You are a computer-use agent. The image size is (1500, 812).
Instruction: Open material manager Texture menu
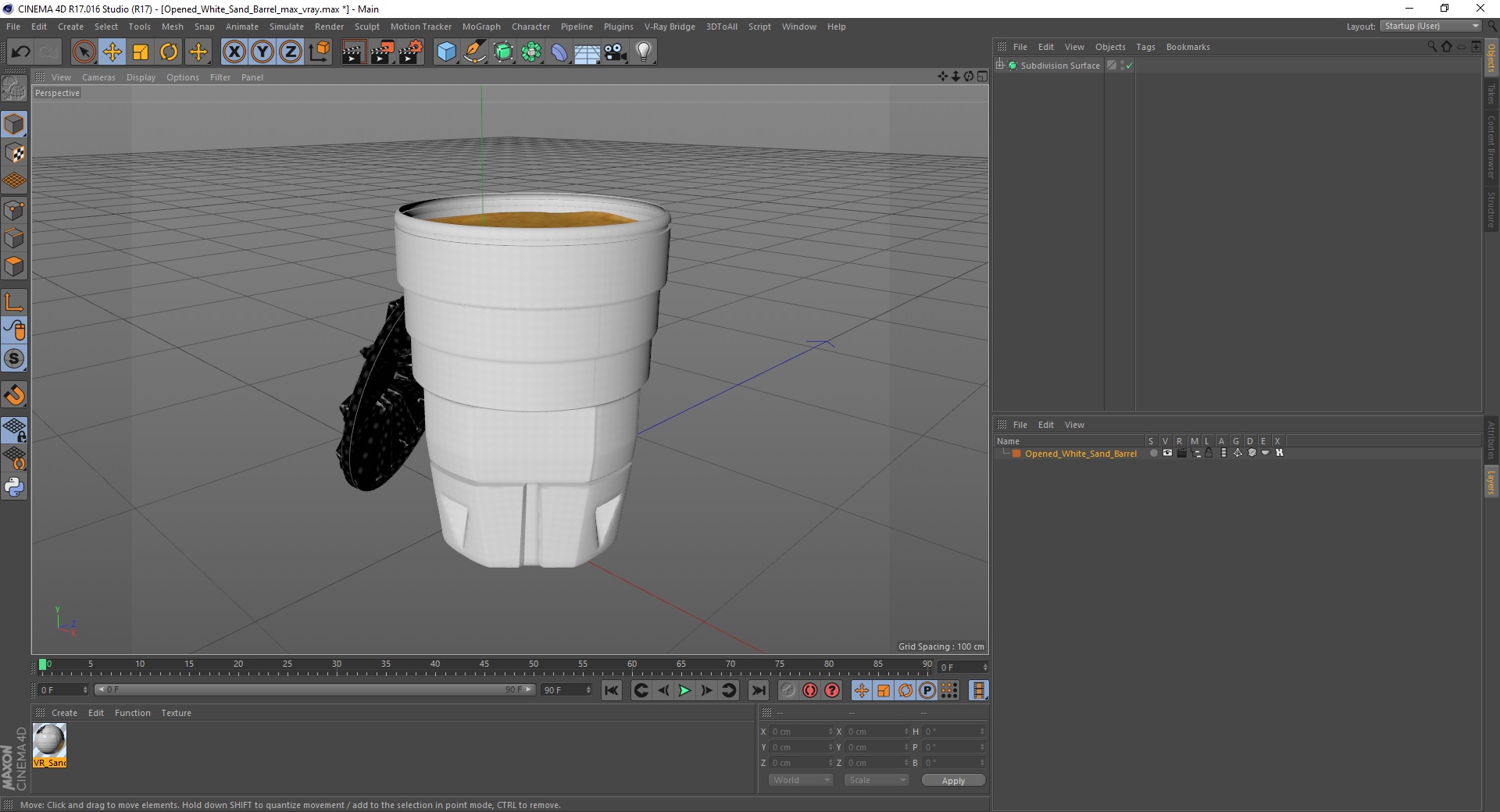(176, 713)
